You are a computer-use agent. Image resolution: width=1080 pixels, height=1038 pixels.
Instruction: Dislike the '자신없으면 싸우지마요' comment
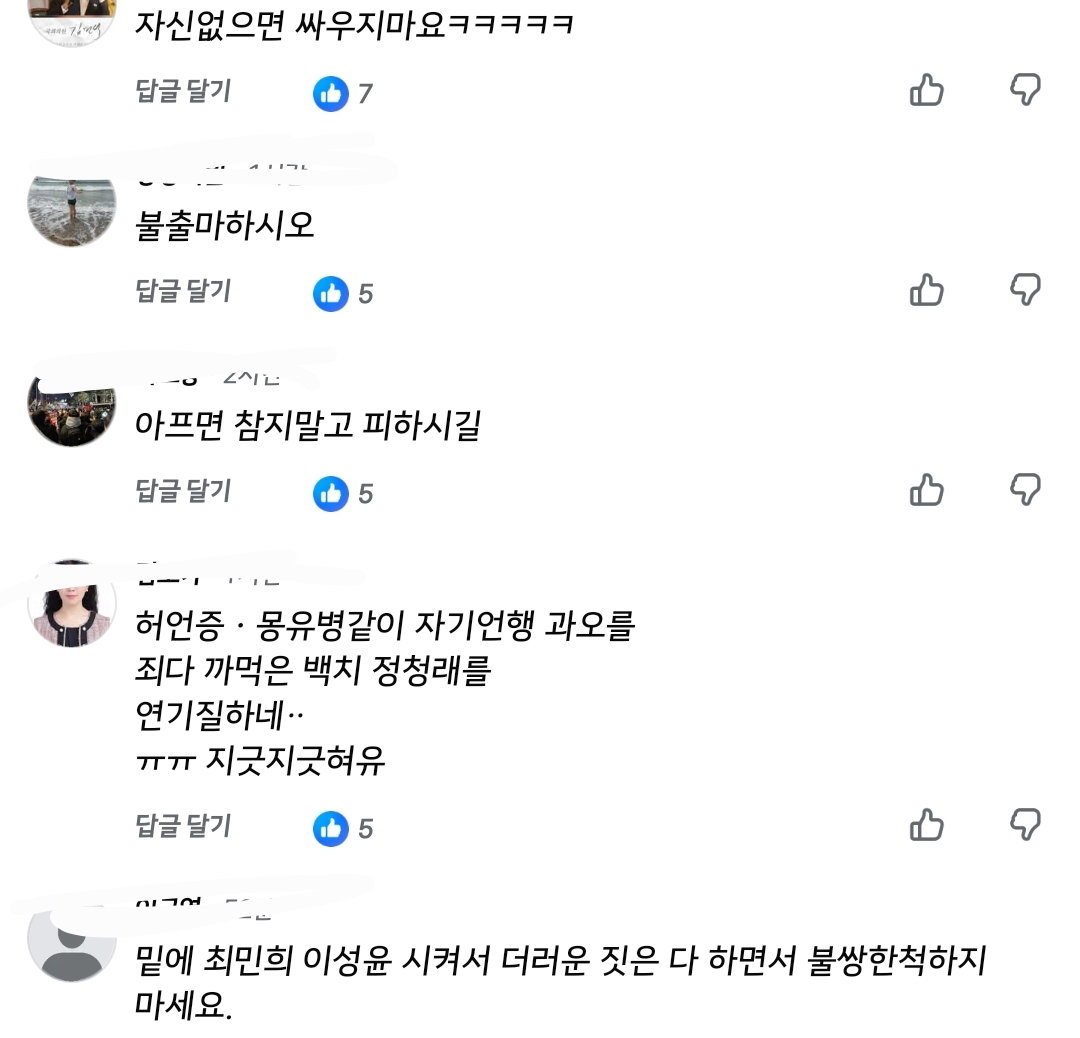tap(1025, 90)
